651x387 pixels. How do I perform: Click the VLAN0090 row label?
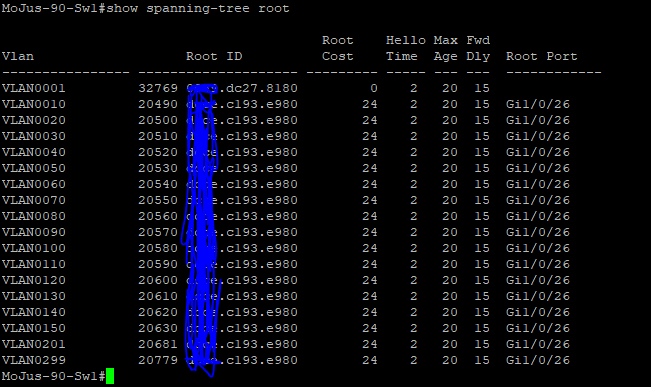click(34, 232)
